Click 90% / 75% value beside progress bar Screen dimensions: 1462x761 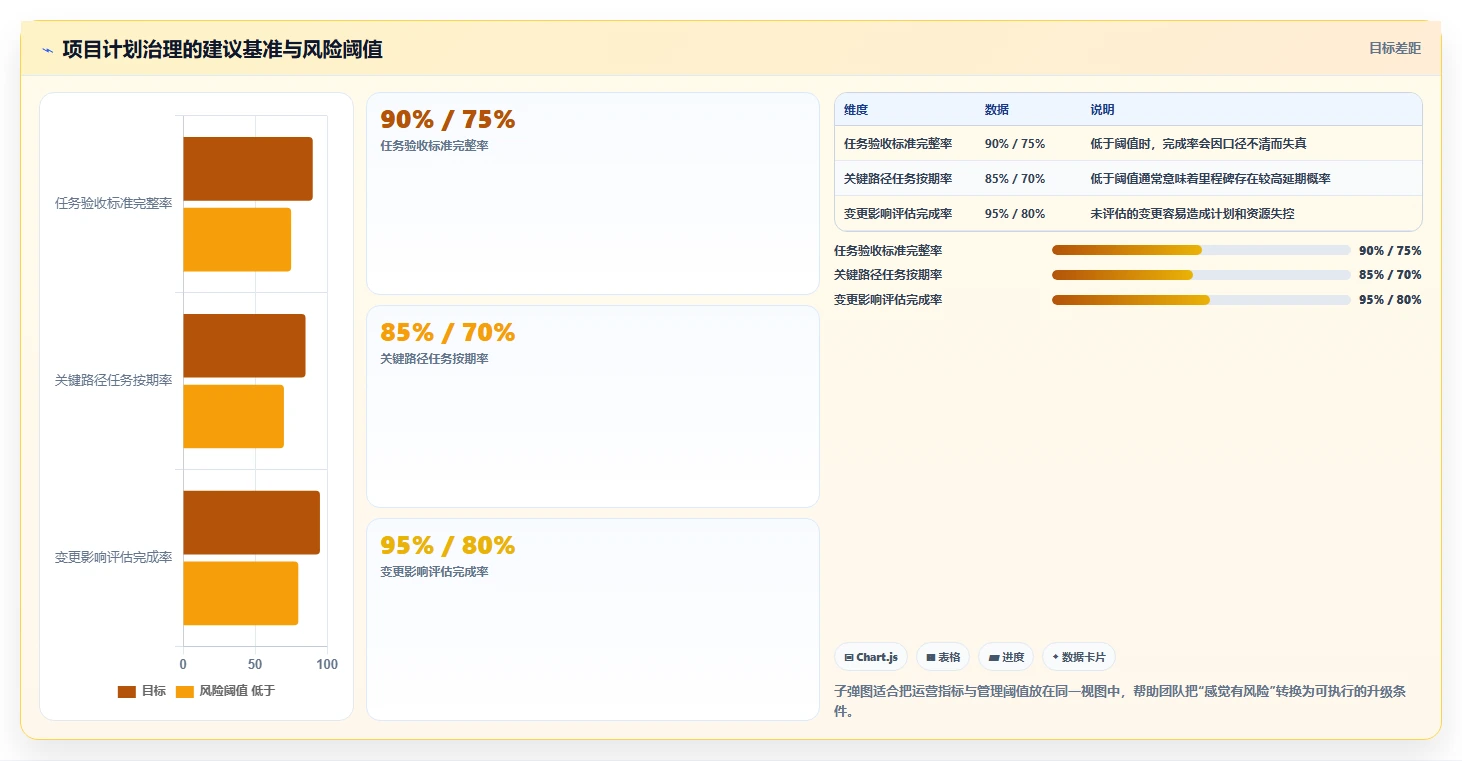pyautogui.click(x=1390, y=251)
